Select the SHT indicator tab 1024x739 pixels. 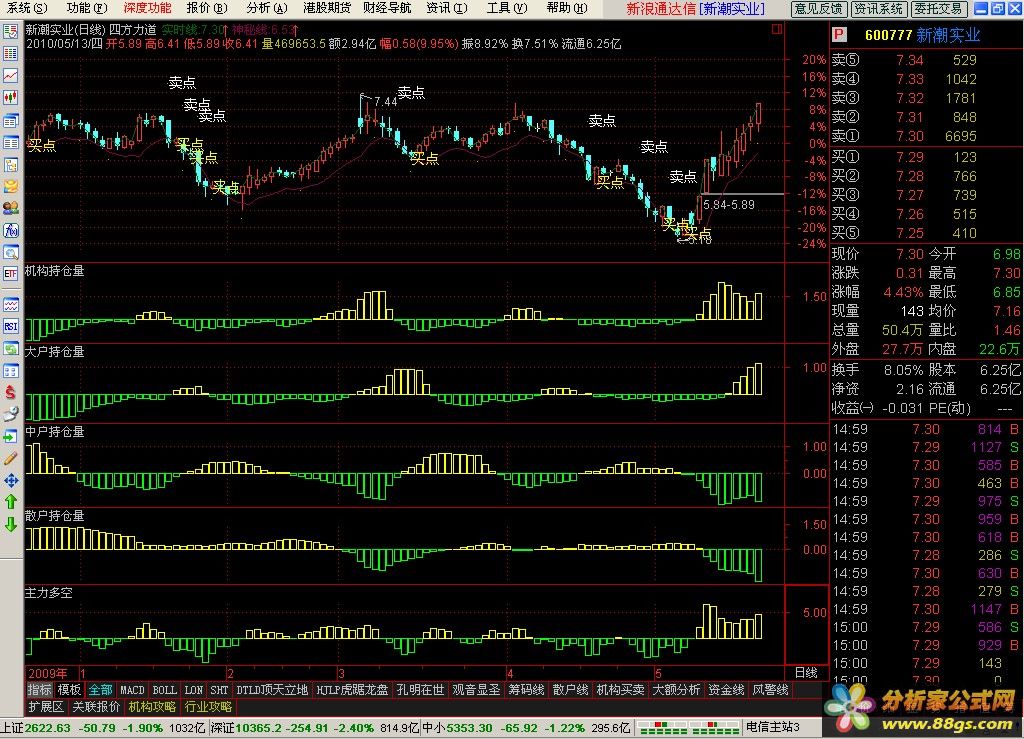219,689
